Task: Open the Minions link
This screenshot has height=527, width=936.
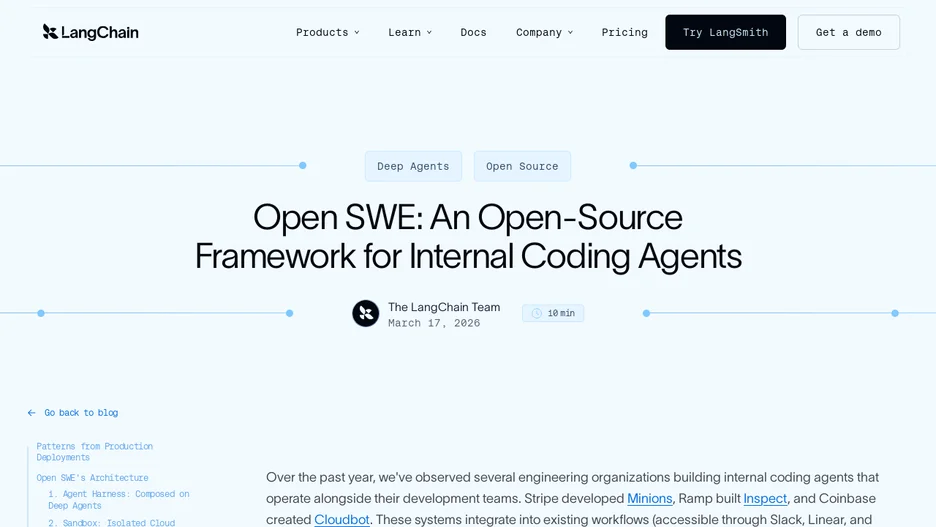Action: [649, 498]
